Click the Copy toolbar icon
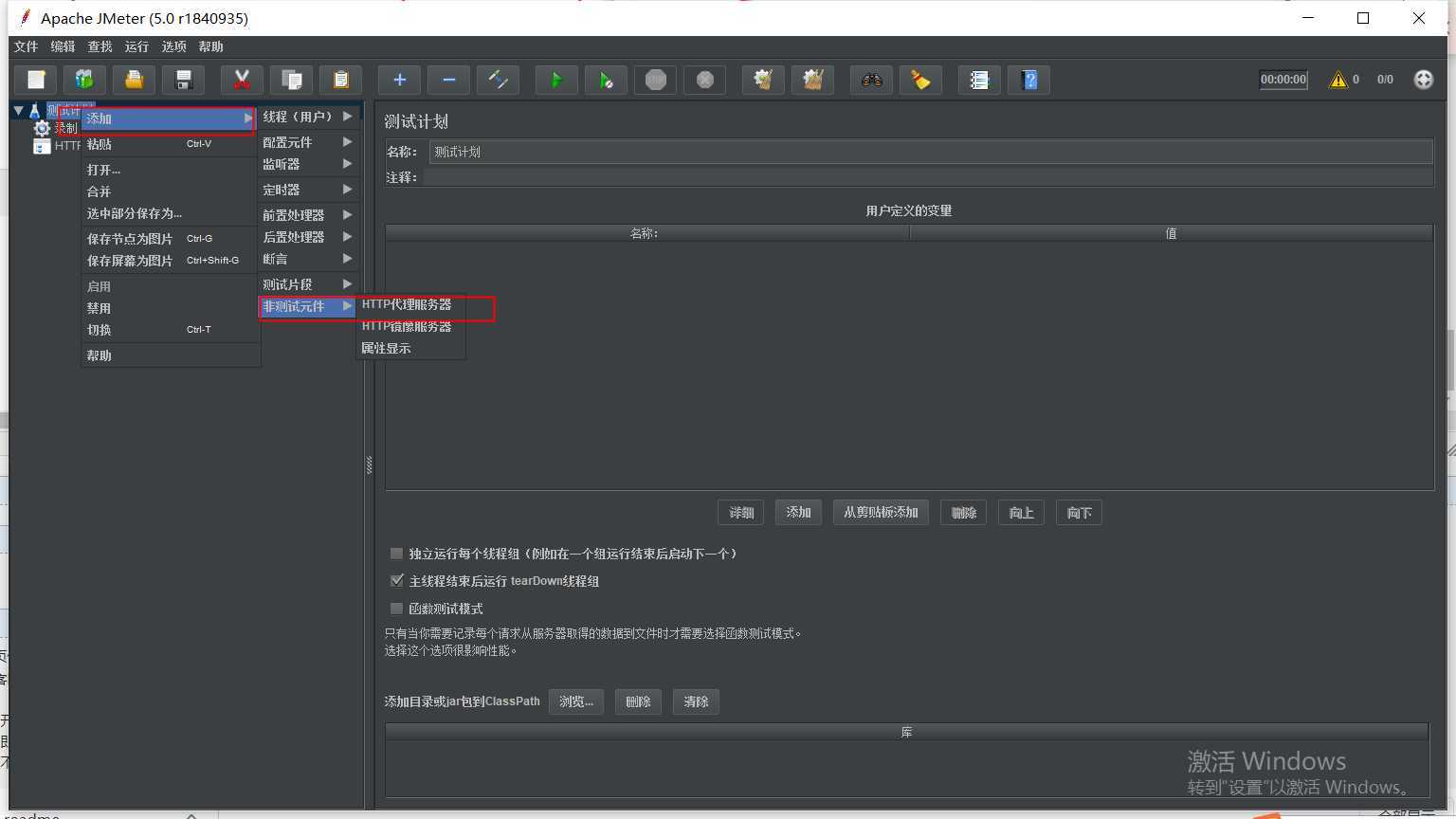The image size is (1456, 819). [x=291, y=81]
